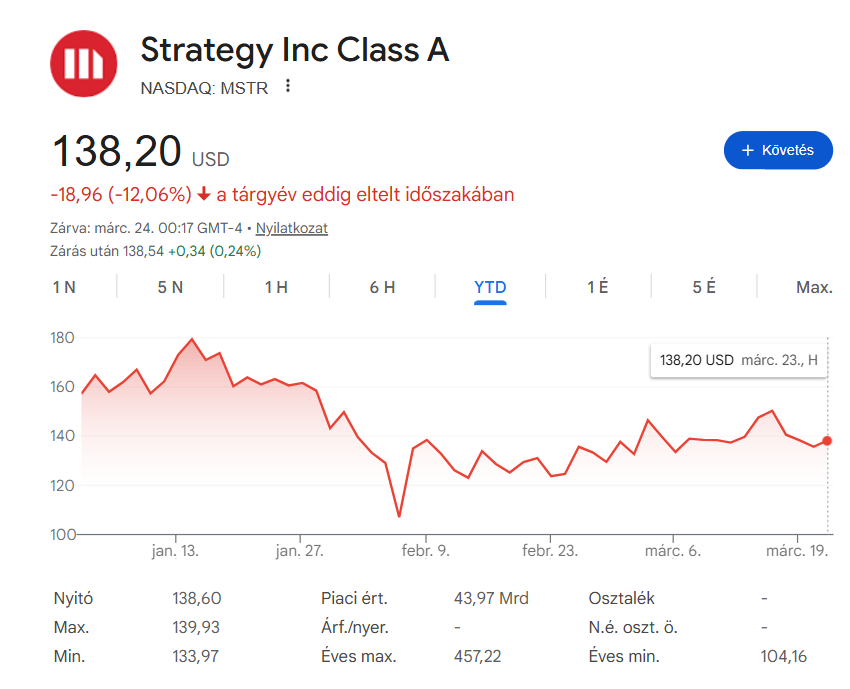
Task: Click the red down arrow indicator
Action: pos(204,194)
